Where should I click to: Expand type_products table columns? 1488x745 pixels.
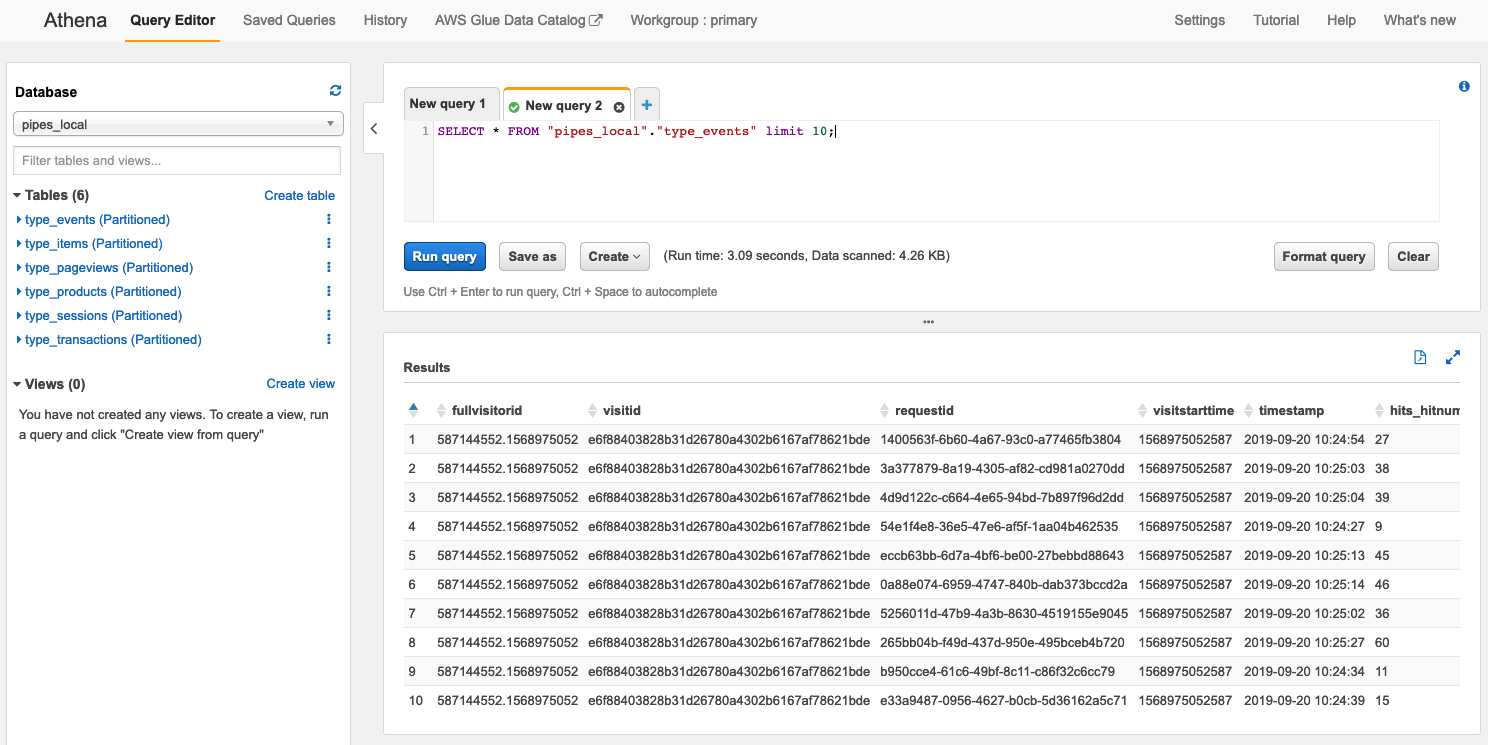pyautogui.click(x=19, y=291)
